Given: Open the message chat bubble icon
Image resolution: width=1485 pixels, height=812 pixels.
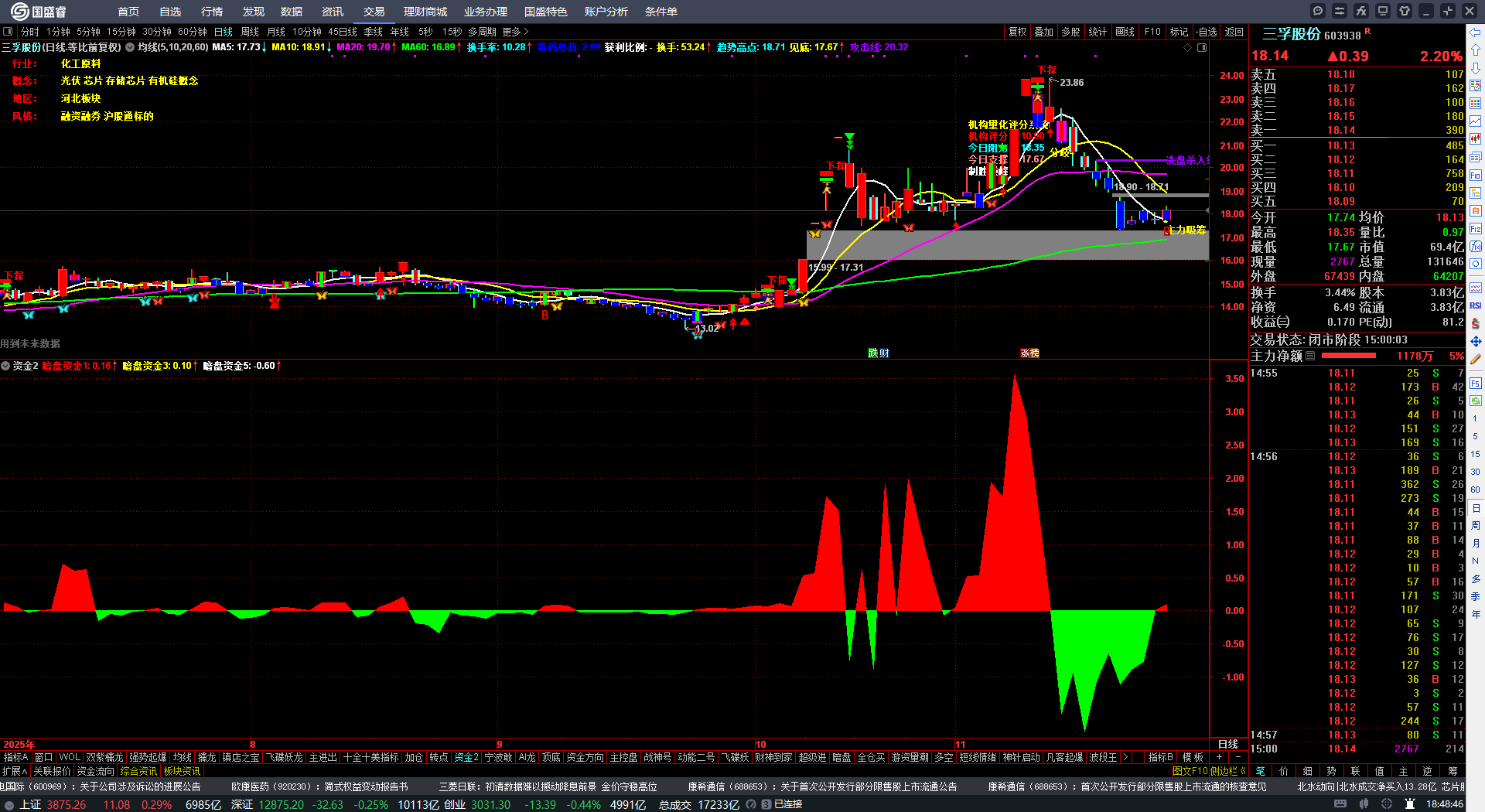Looking at the screenshot, I should [x=1318, y=11].
